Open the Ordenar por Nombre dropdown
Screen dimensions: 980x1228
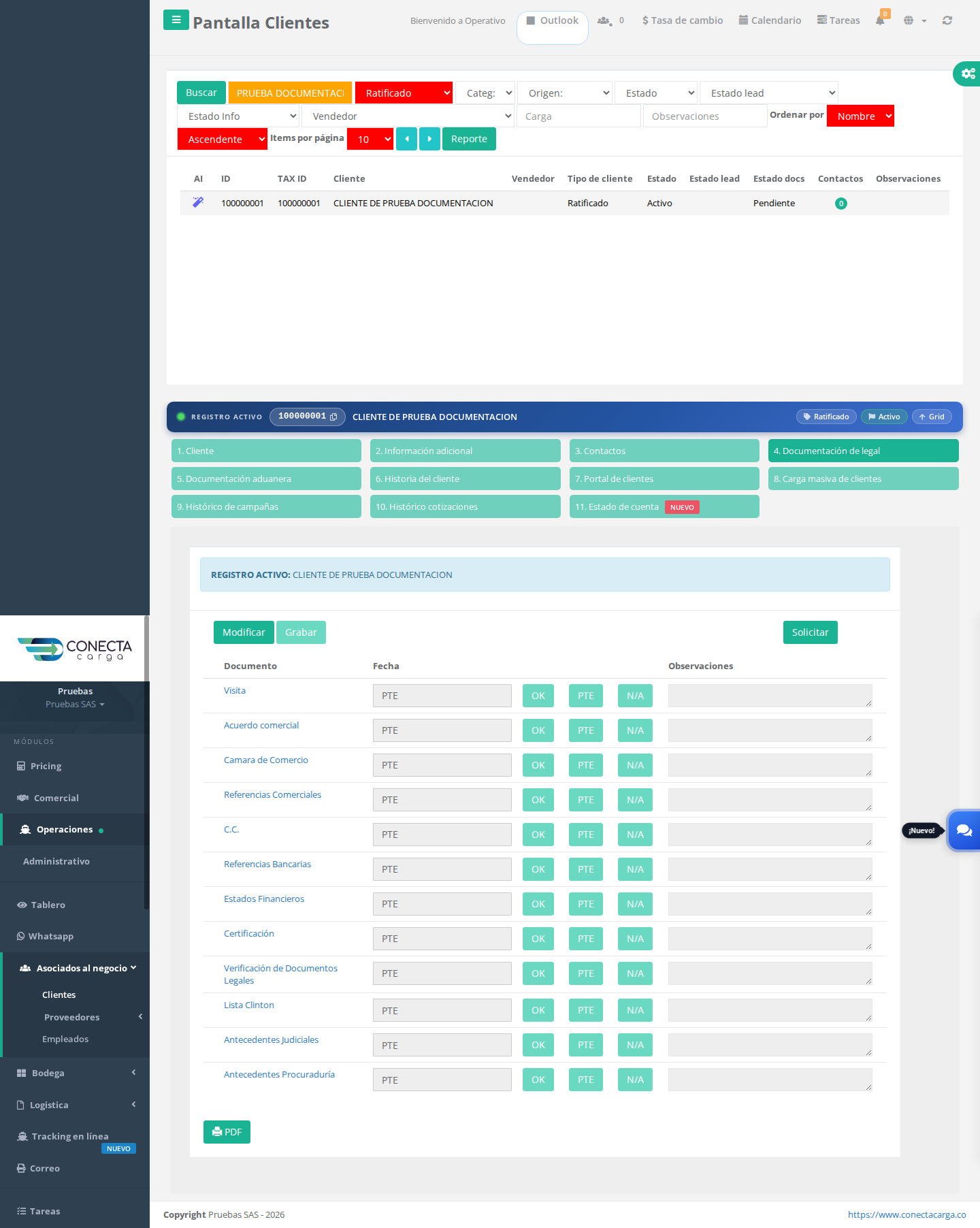tap(860, 116)
